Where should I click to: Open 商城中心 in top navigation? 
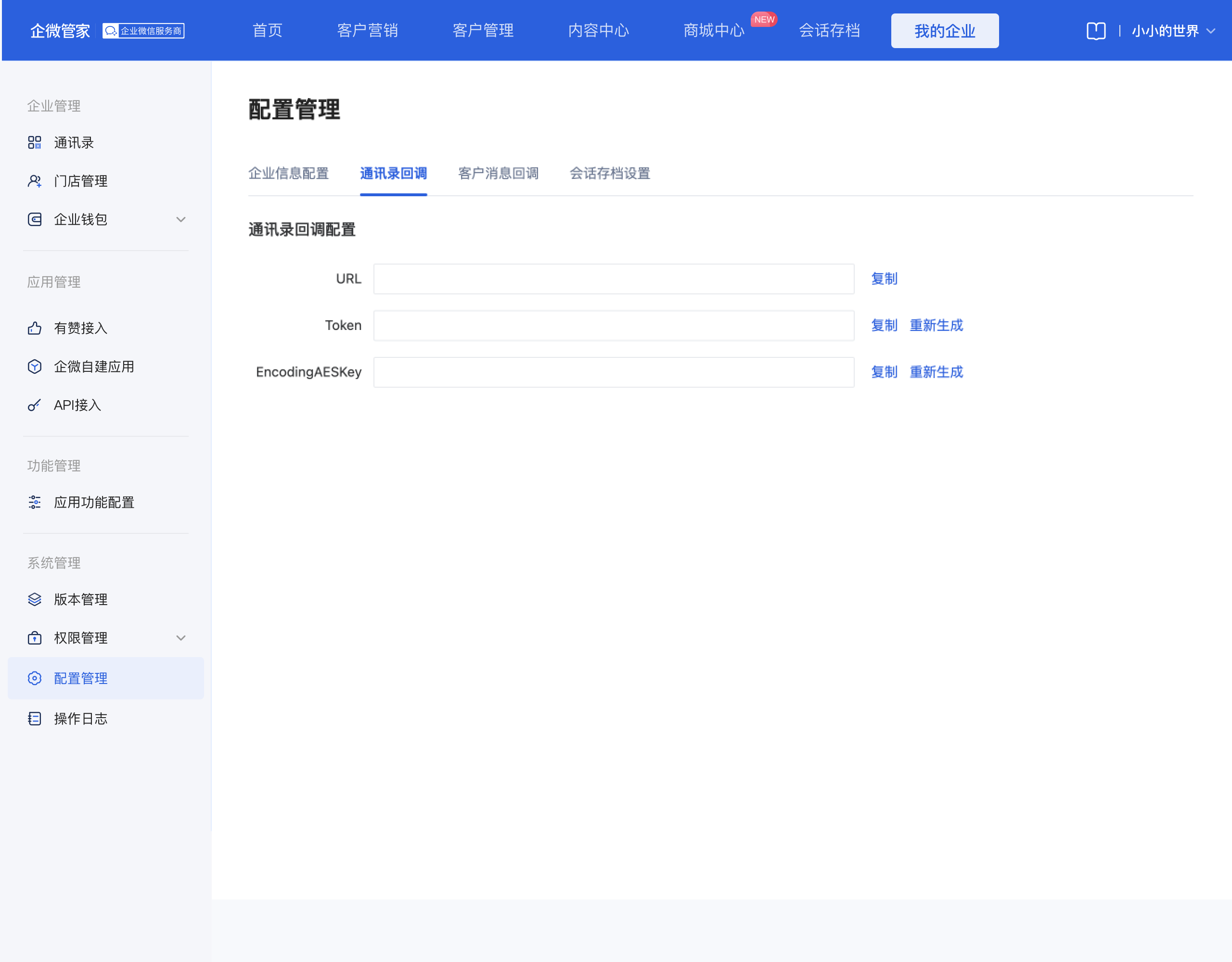click(x=714, y=30)
